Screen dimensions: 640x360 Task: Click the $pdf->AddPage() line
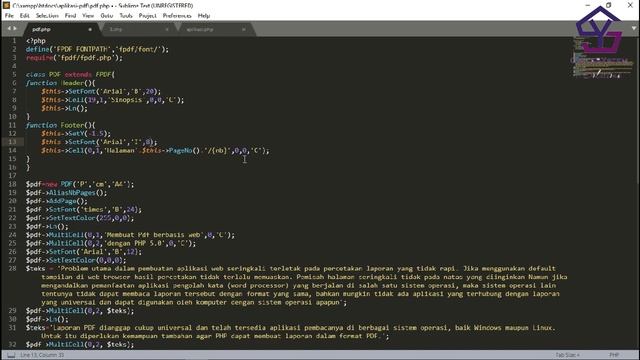(x=57, y=201)
